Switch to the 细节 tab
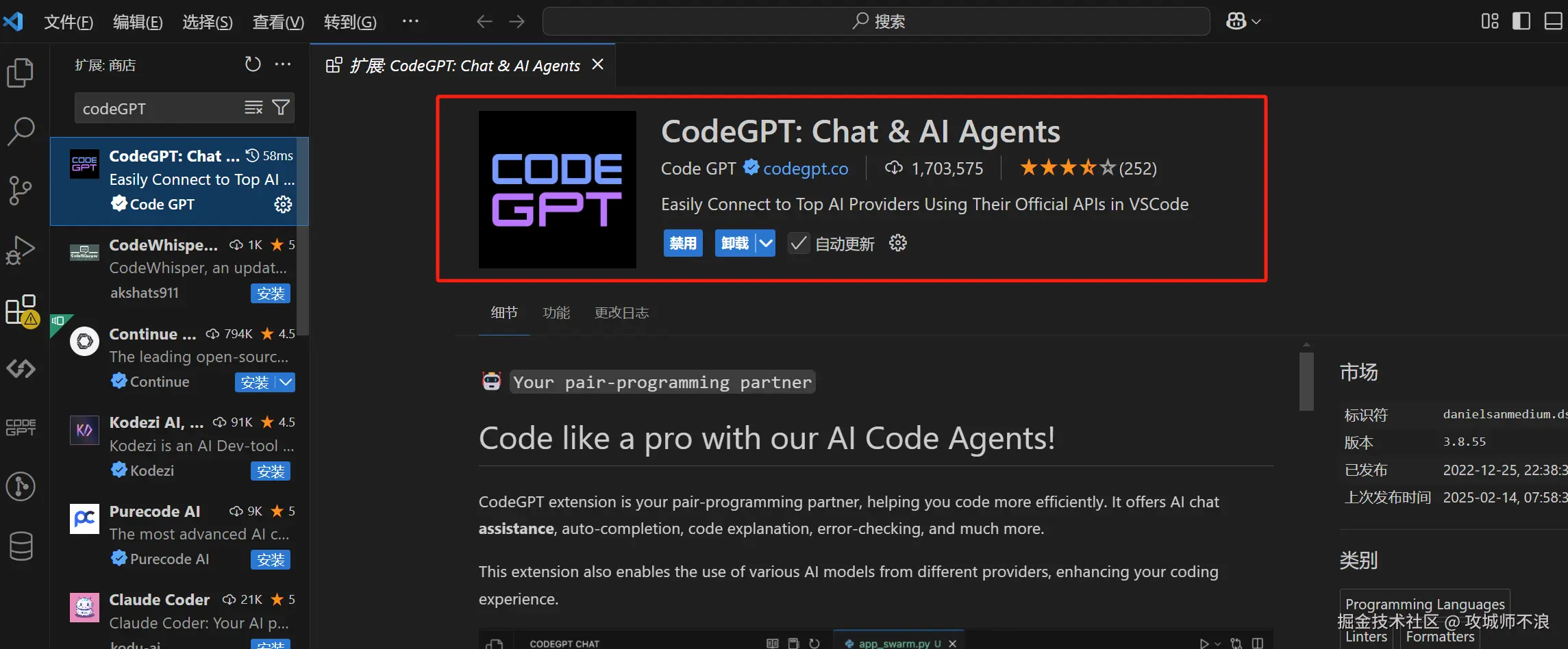 tap(504, 313)
